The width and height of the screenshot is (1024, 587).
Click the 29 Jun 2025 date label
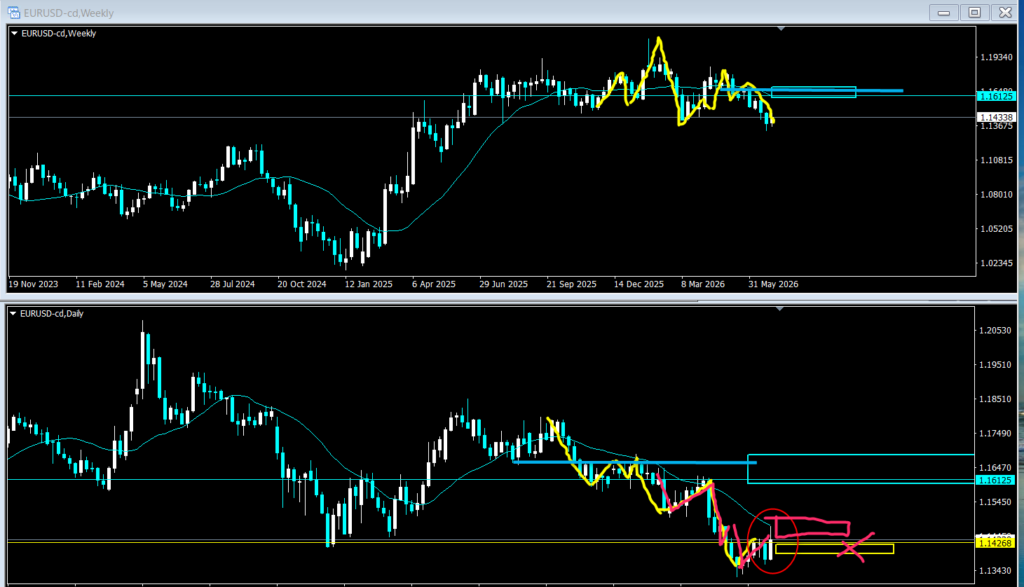pos(504,284)
